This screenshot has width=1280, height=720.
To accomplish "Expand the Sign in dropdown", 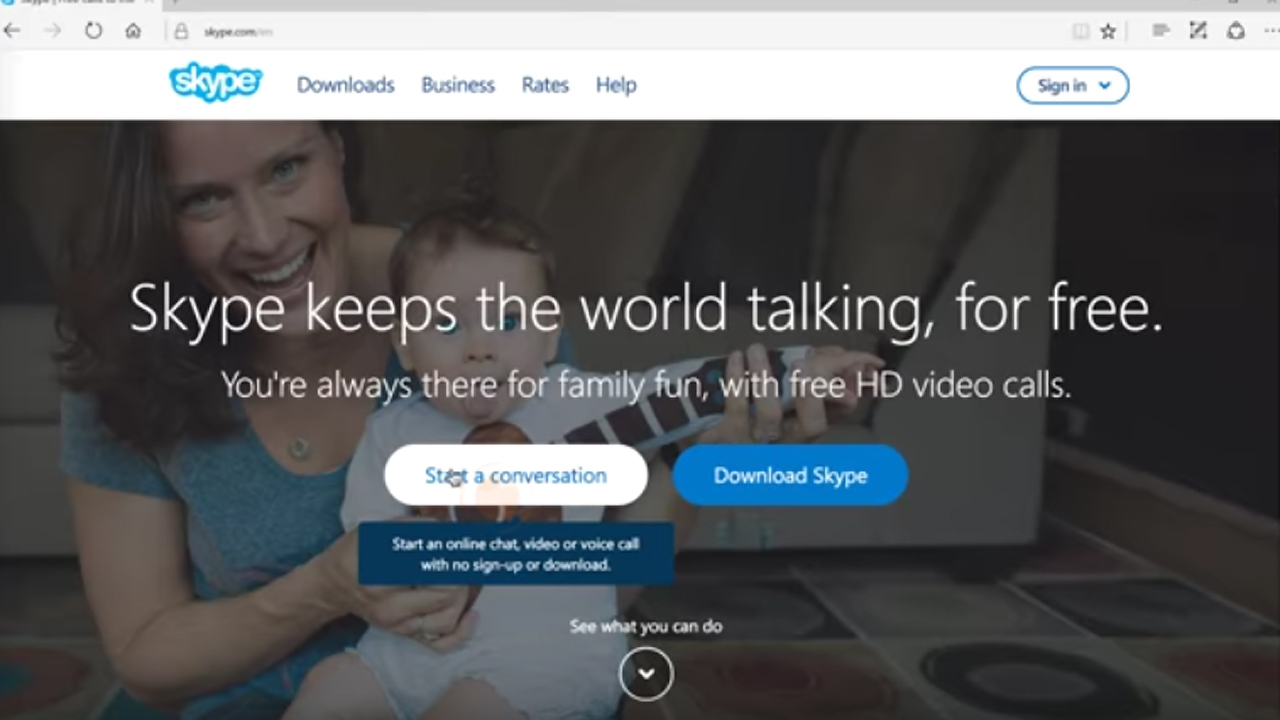I will point(1073,85).
